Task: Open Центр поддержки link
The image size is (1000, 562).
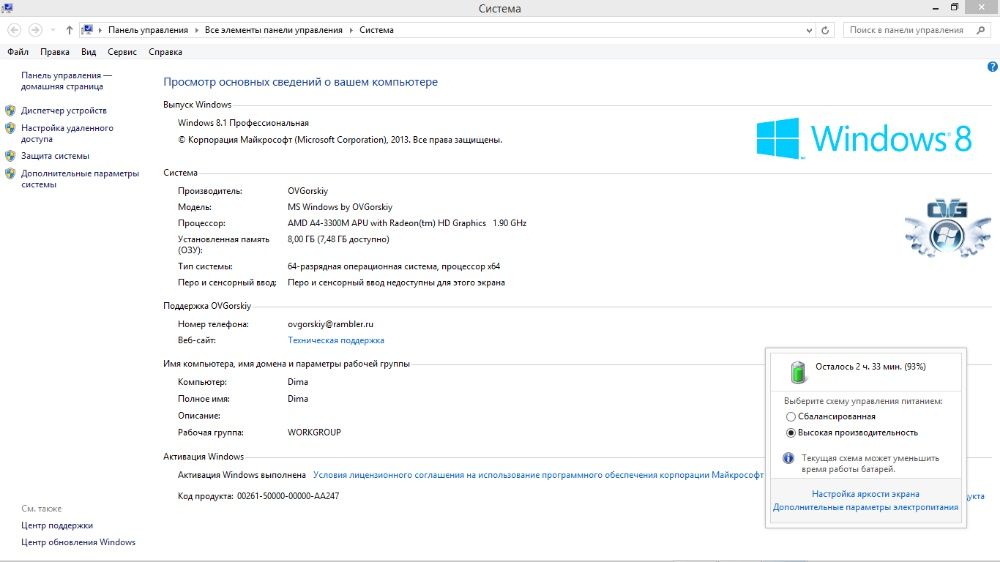Action: pyautogui.click(x=57, y=526)
